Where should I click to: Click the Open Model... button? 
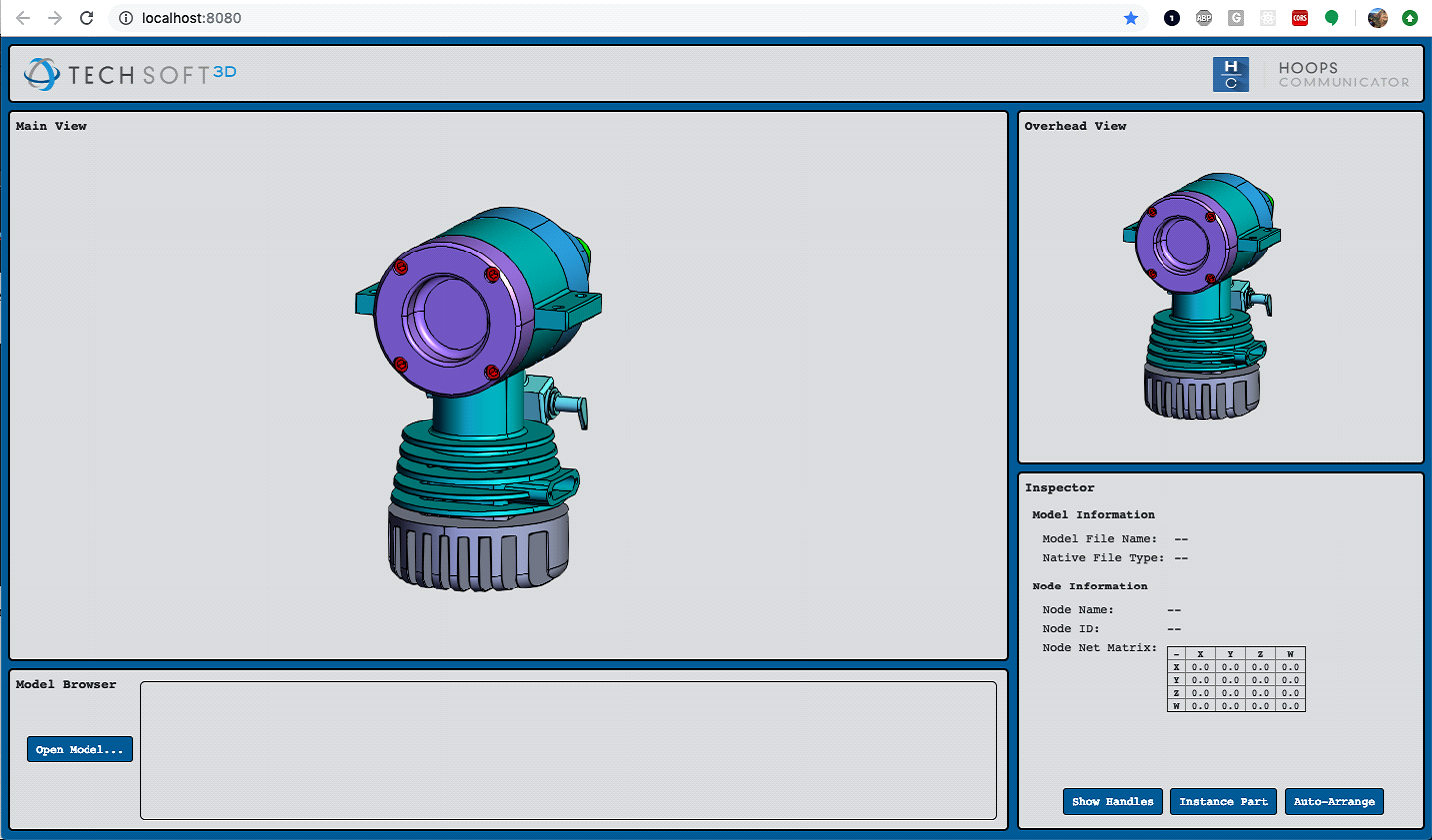80,750
